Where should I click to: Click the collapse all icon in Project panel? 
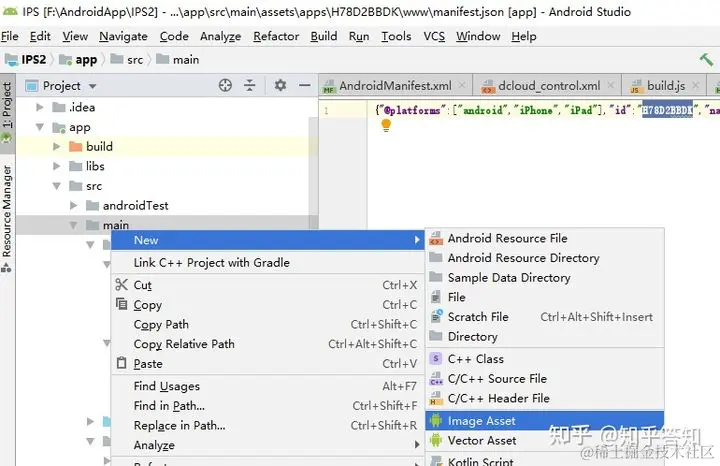[249, 85]
